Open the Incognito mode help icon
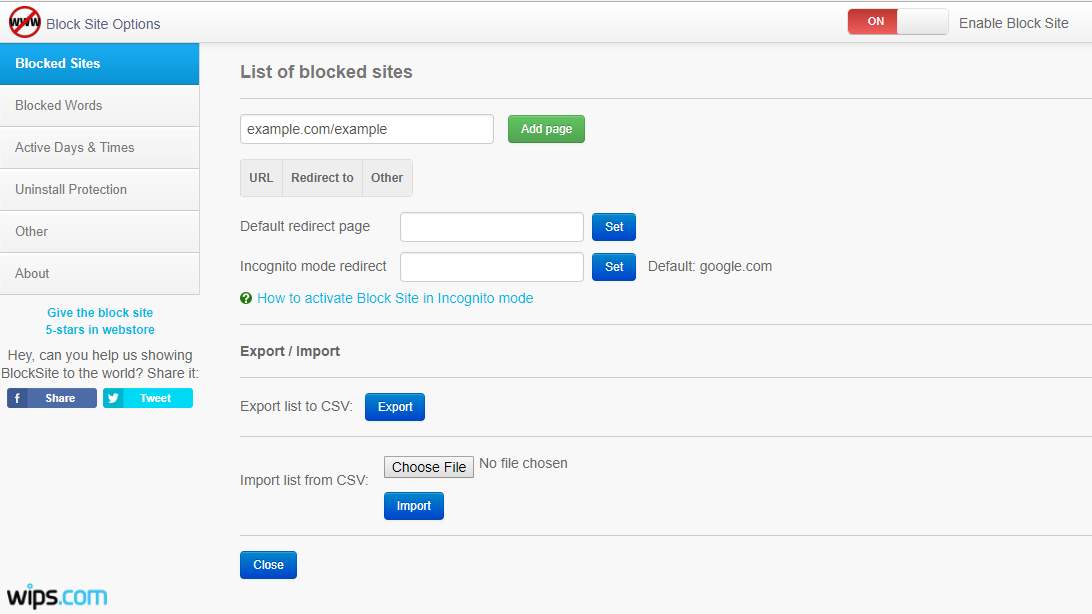The width and height of the screenshot is (1092, 614). (246, 298)
